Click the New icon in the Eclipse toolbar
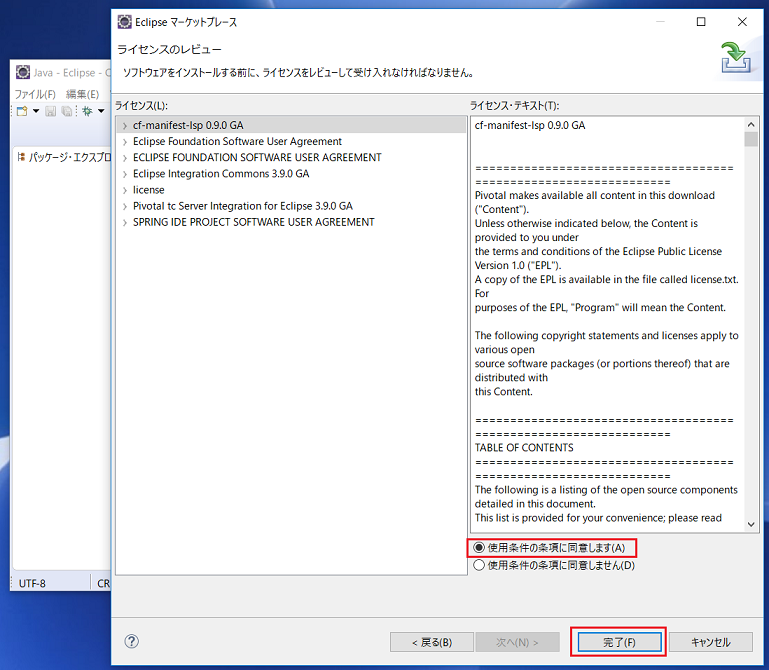769x670 pixels. (22, 111)
